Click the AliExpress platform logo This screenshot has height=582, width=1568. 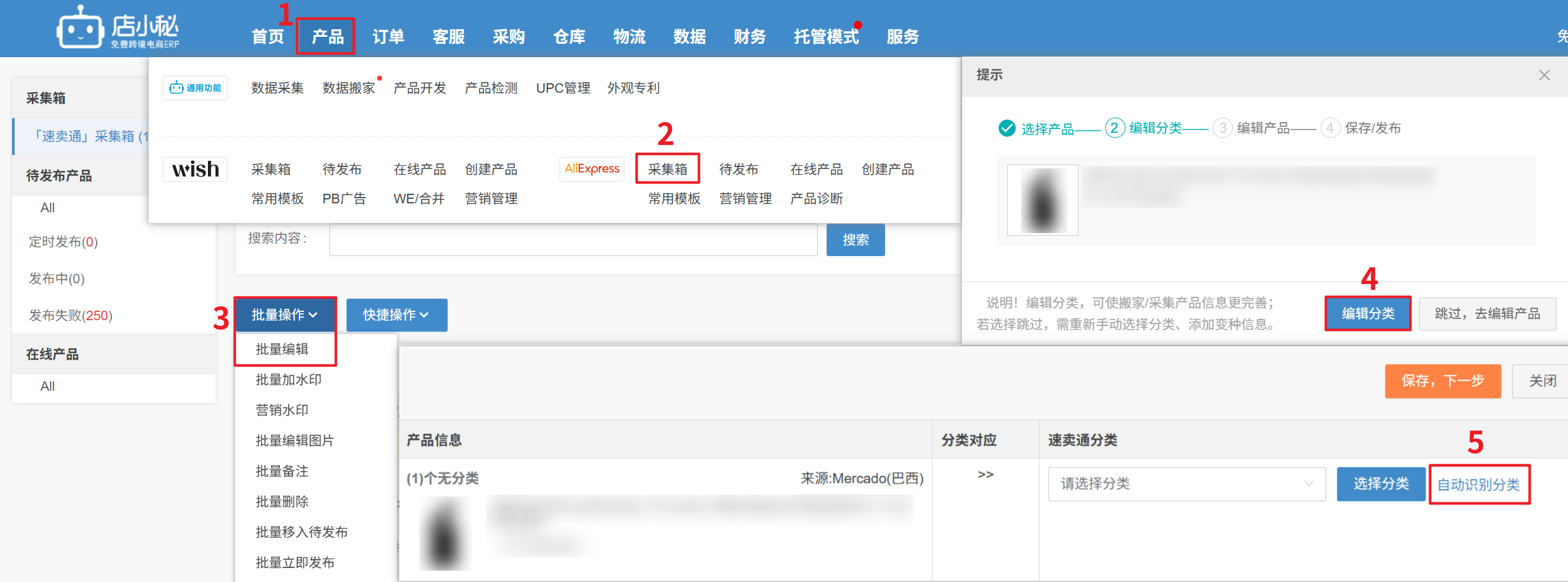(x=591, y=169)
